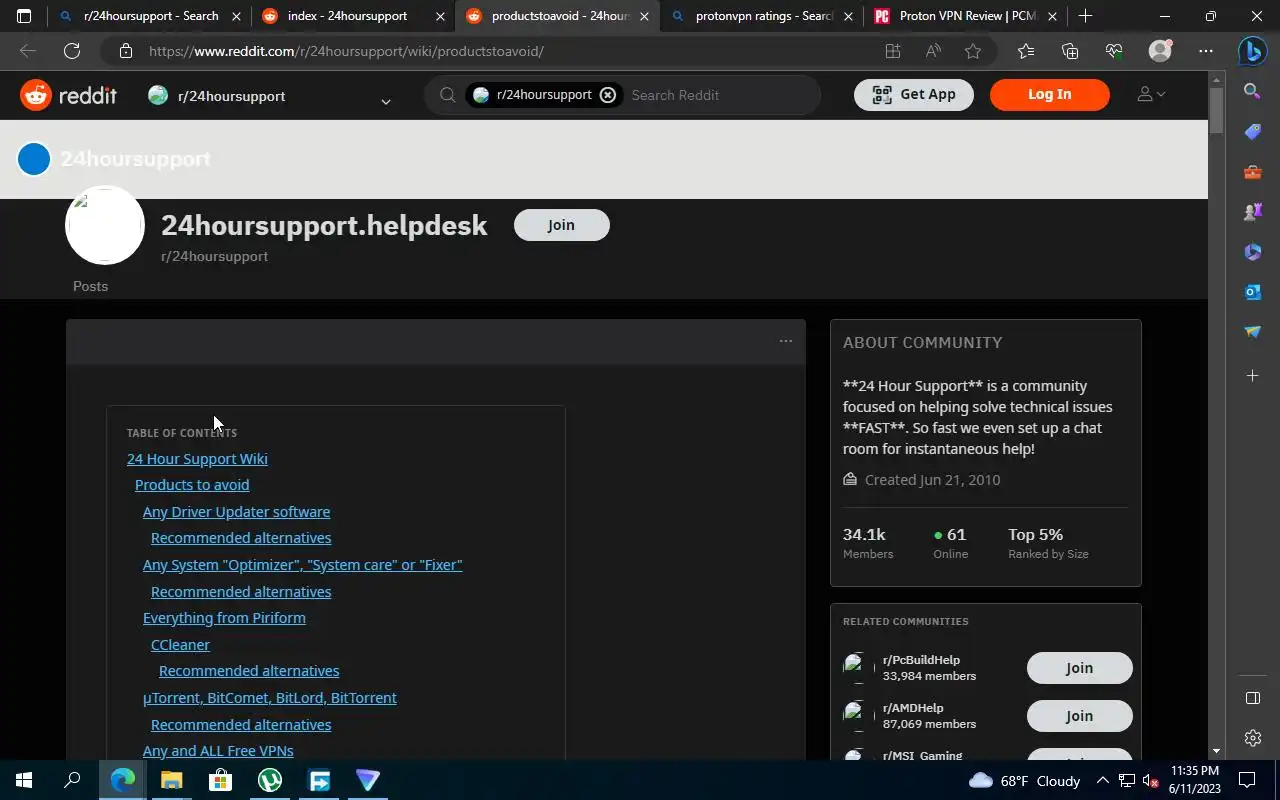Expand the r/24hoursupport community dropdown
Viewport: 1280px width, 800px height.
coord(385,101)
